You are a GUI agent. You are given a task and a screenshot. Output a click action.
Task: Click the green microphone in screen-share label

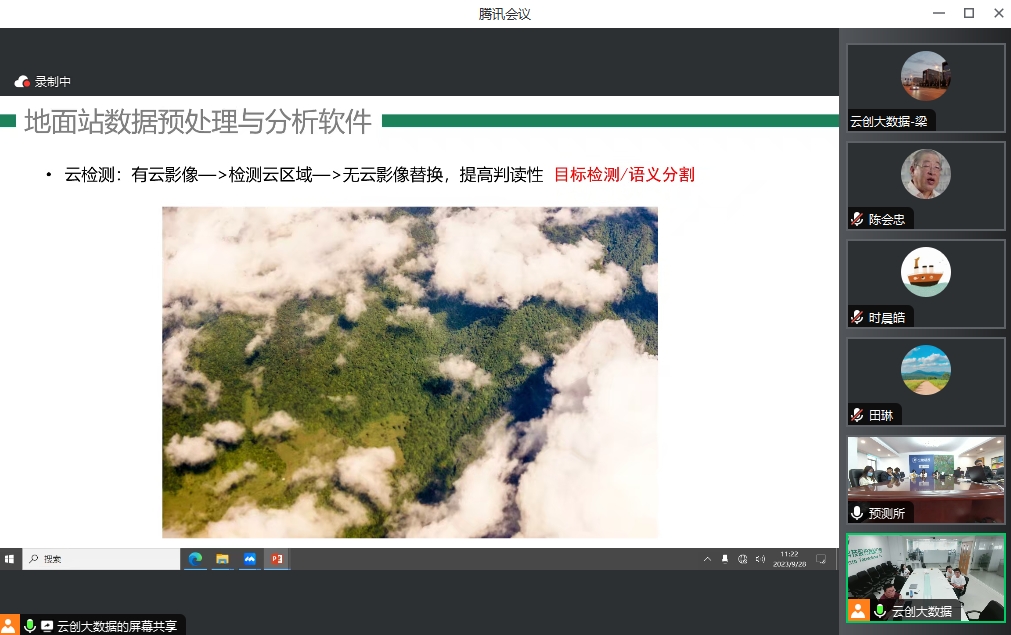click(30, 626)
